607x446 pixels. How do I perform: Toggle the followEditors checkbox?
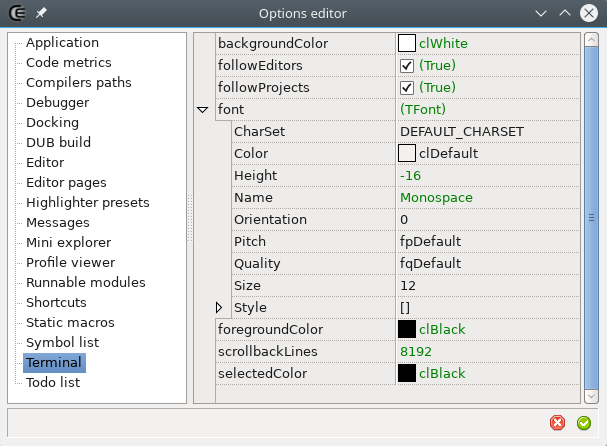[x=407, y=66]
